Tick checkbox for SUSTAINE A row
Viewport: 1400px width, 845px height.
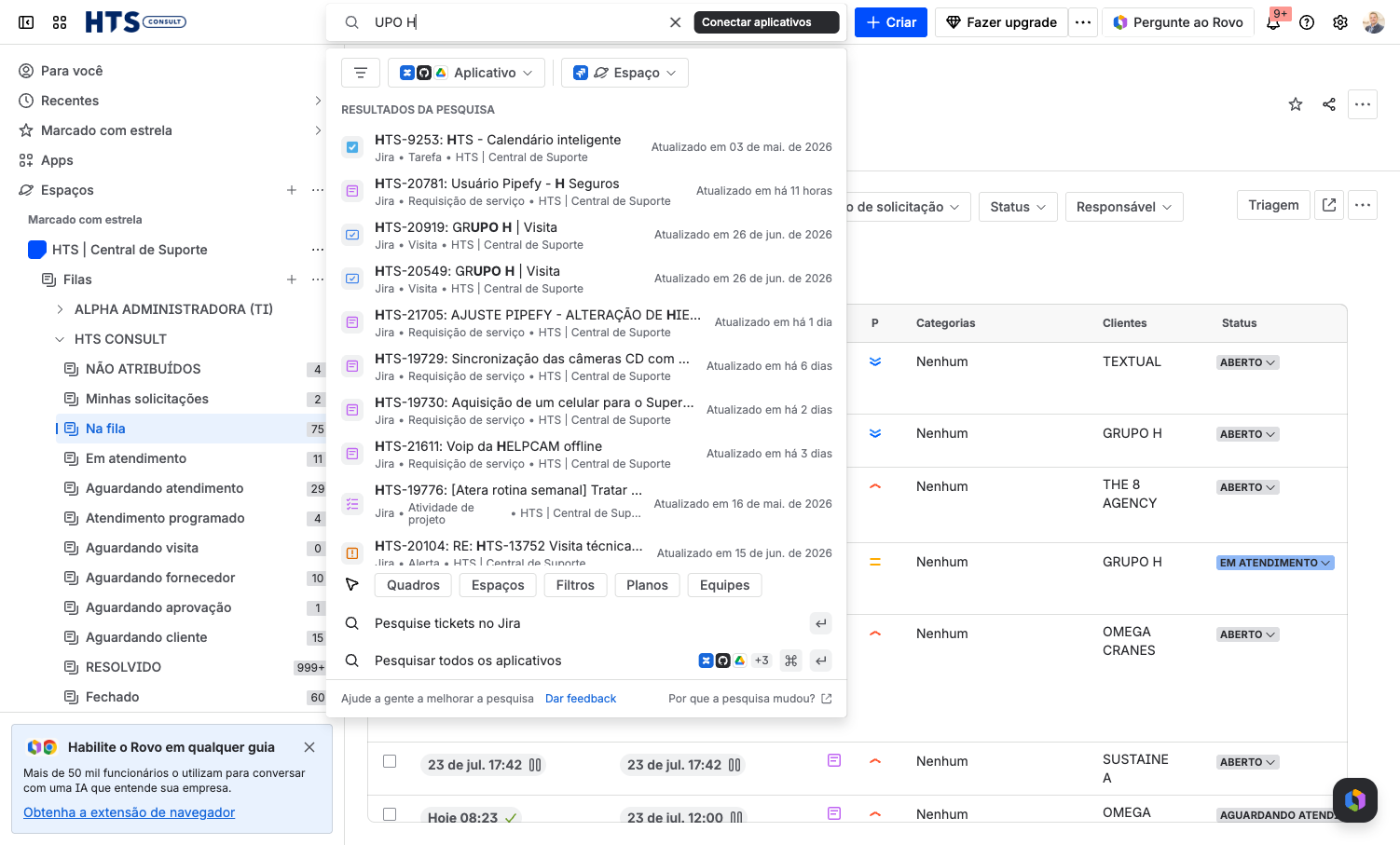click(x=390, y=761)
